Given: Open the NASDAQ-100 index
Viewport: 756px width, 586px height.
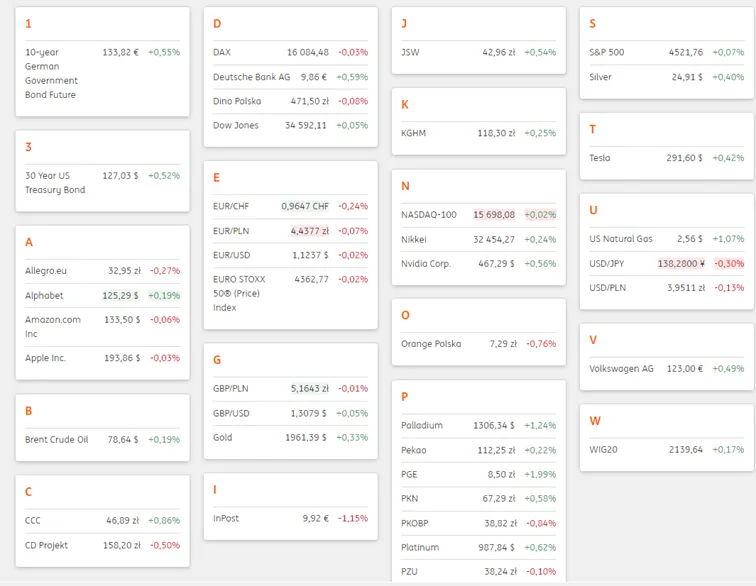Looking at the screenshot, I should coord(478,215).
